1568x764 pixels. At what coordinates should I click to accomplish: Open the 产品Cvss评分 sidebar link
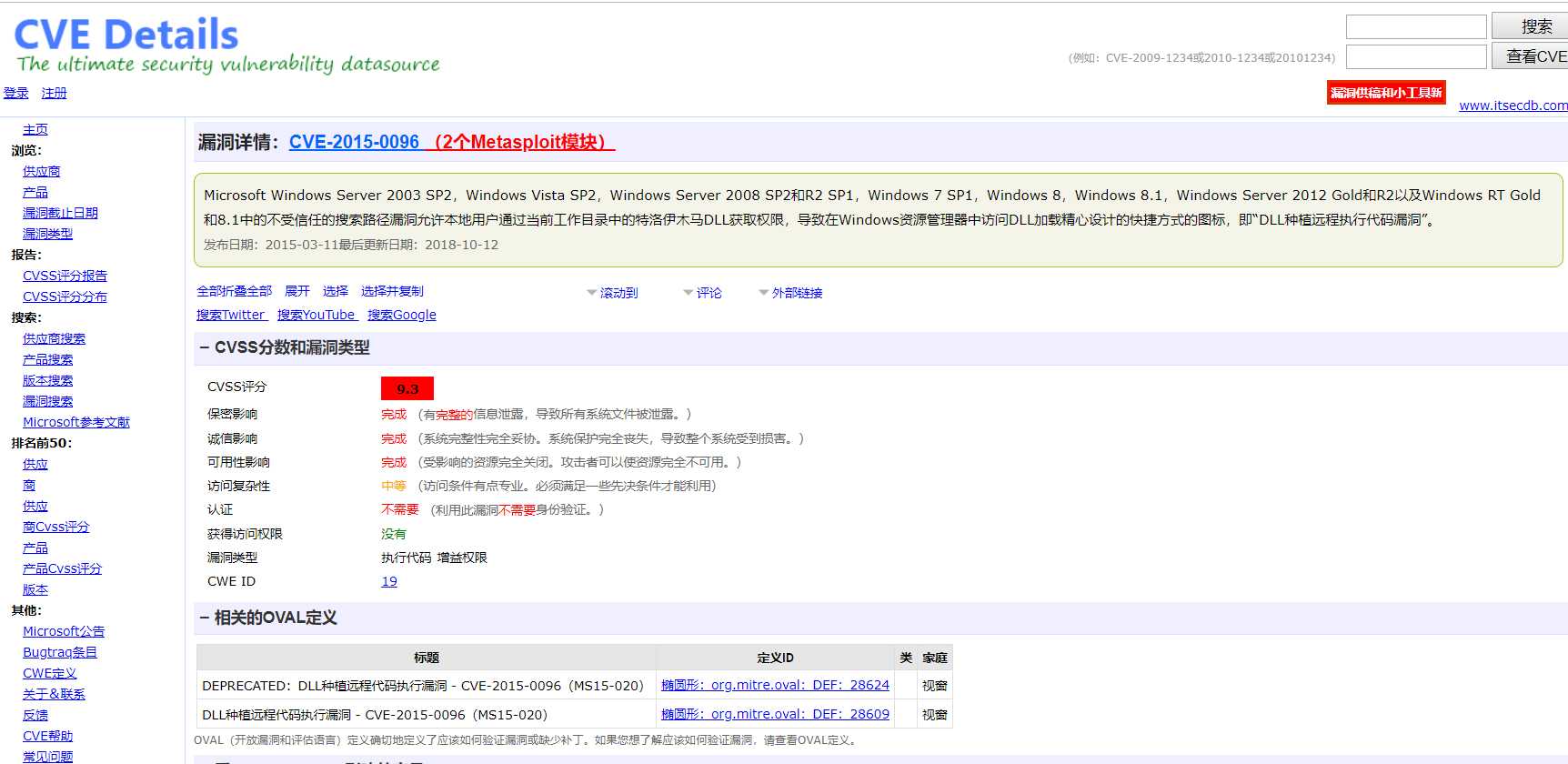point(62,568)
